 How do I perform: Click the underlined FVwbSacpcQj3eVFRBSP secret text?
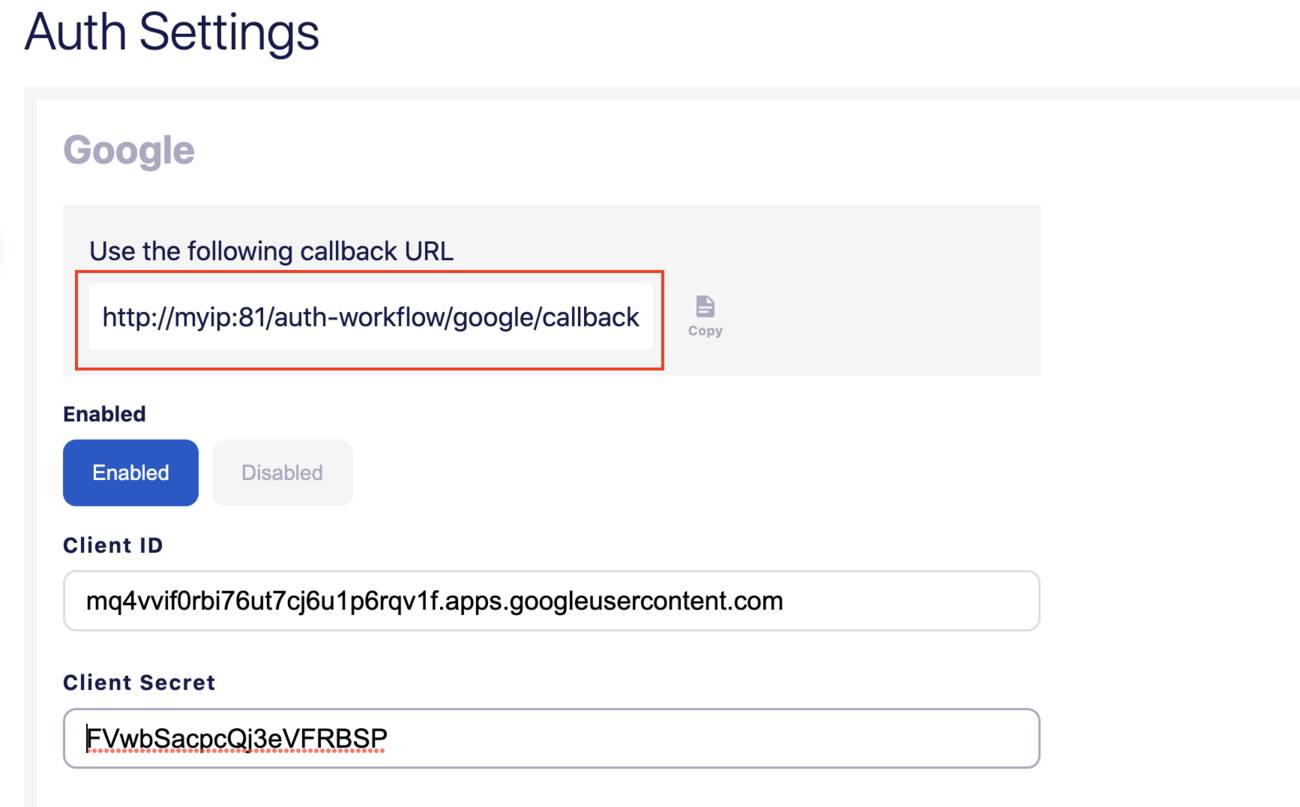237,739
